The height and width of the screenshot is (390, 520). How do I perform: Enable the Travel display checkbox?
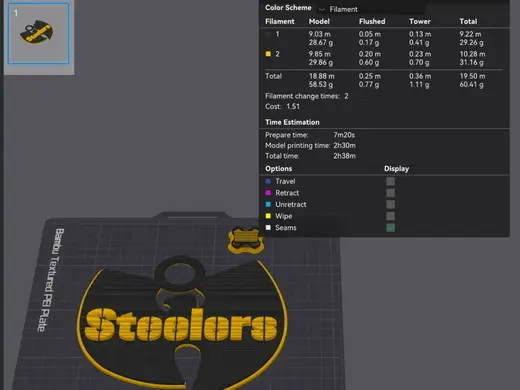(390, 181)
